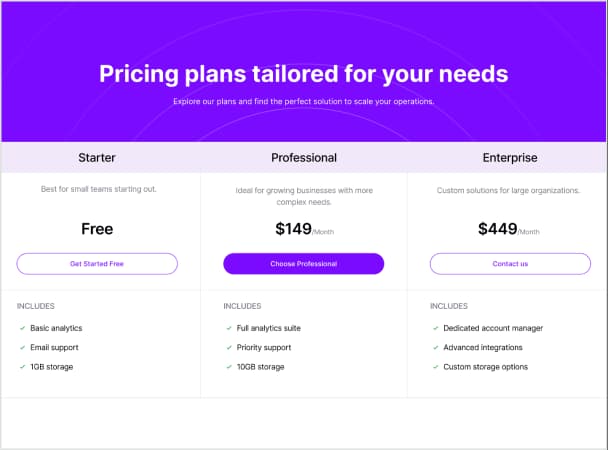The image size is (608, 450).
Task: Click checkmark icon beside Custom storage options
Action: [x=435, y=367]
